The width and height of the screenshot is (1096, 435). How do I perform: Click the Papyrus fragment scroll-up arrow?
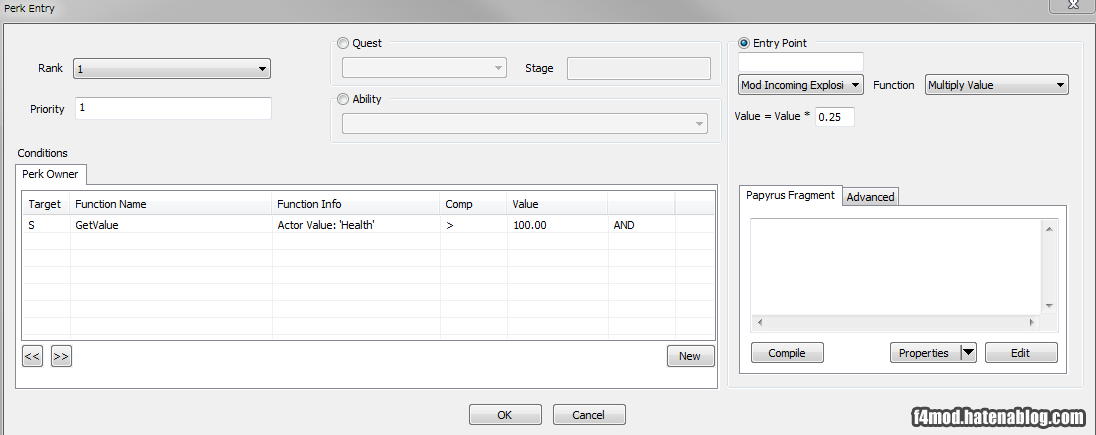(1048, 229)
